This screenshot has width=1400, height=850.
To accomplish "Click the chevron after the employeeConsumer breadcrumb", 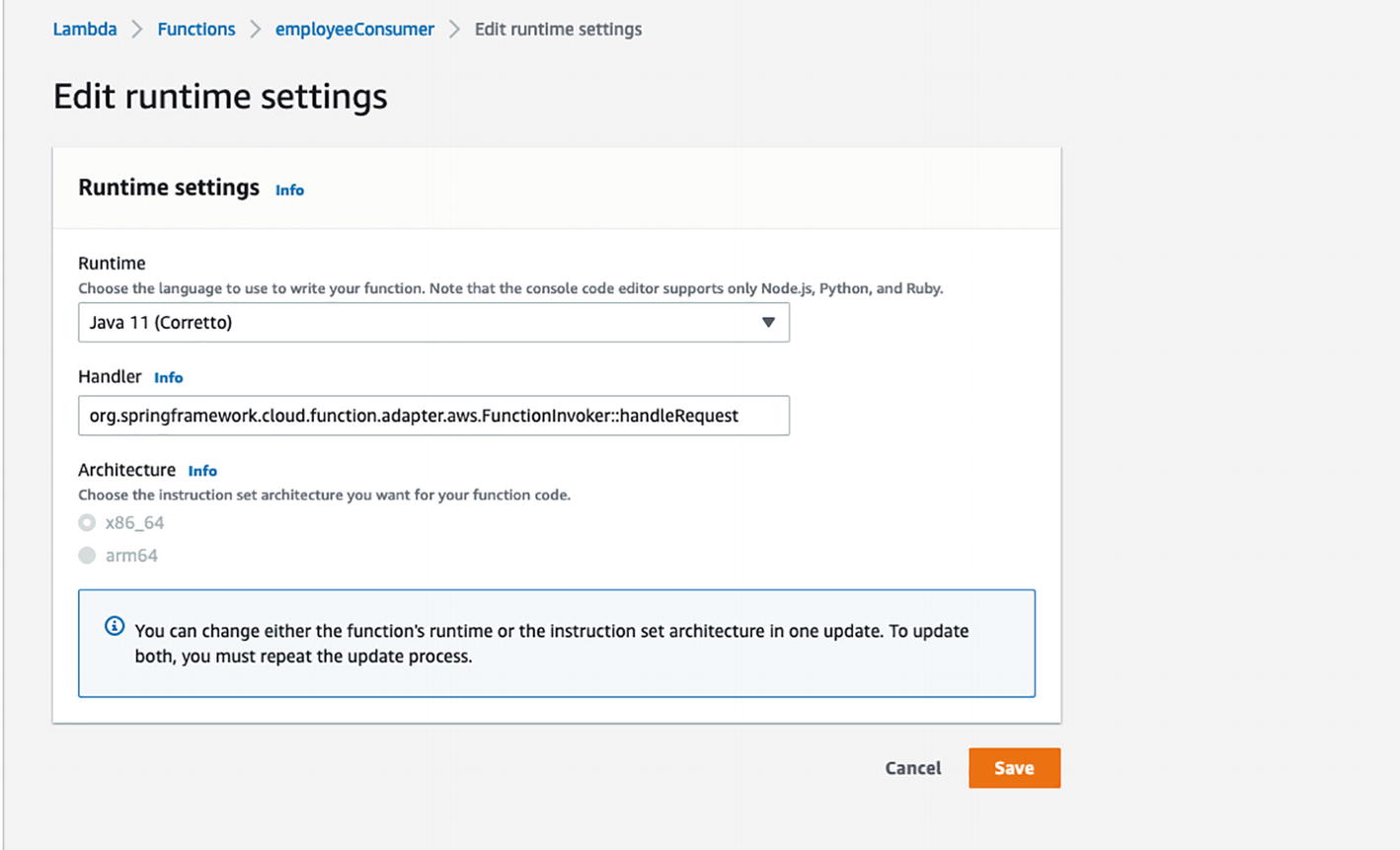I will 454,30.
